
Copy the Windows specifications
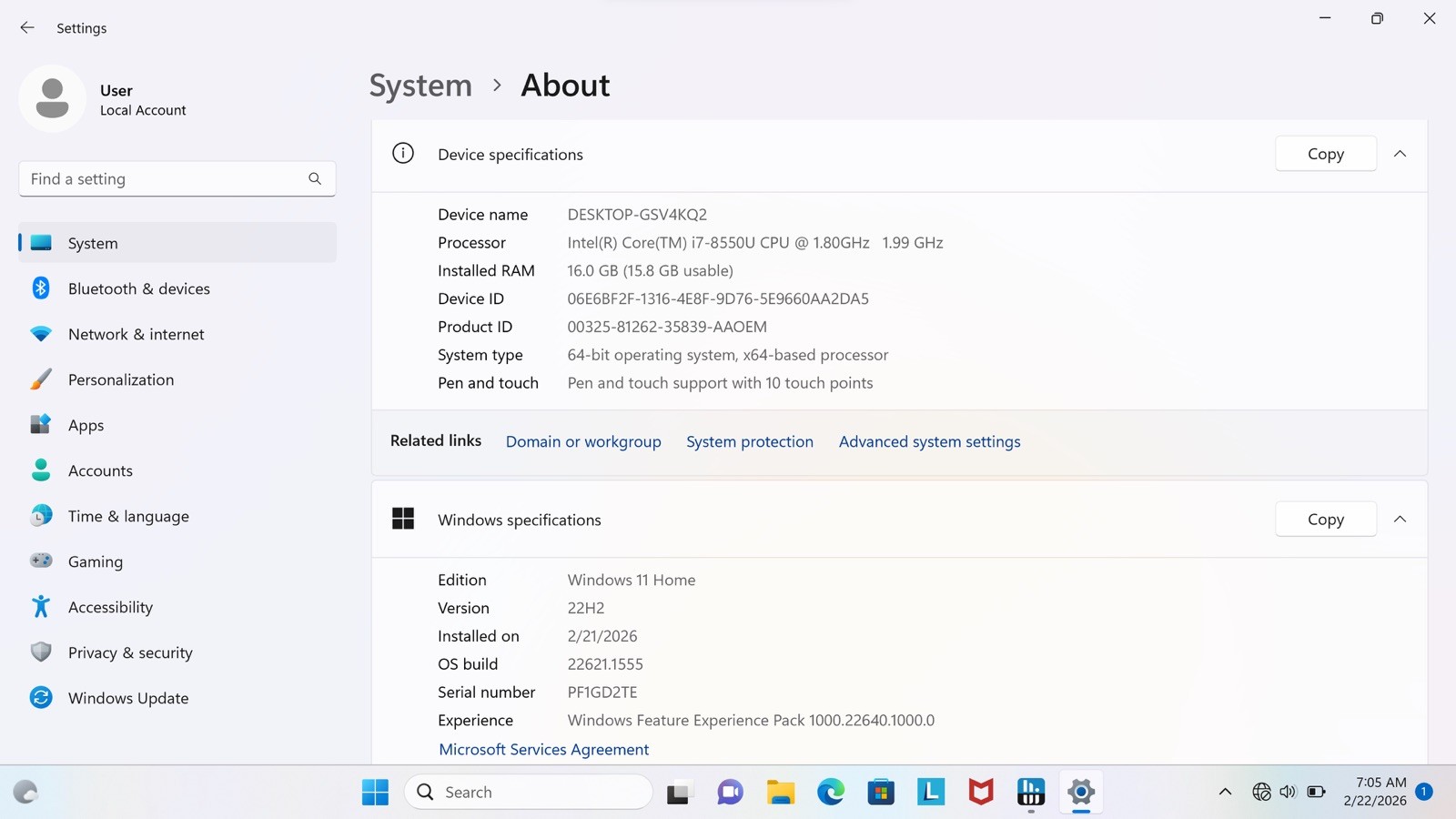coord(1326,519)
